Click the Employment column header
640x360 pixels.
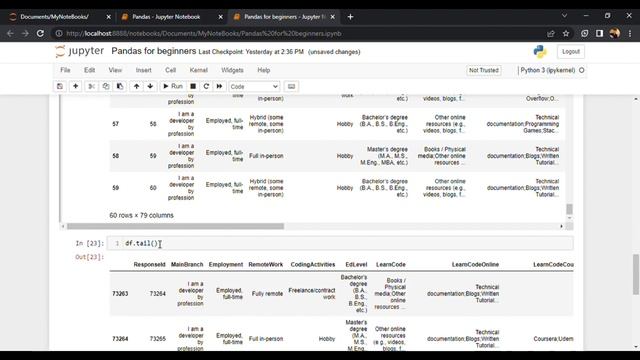[x=226, y=264]
